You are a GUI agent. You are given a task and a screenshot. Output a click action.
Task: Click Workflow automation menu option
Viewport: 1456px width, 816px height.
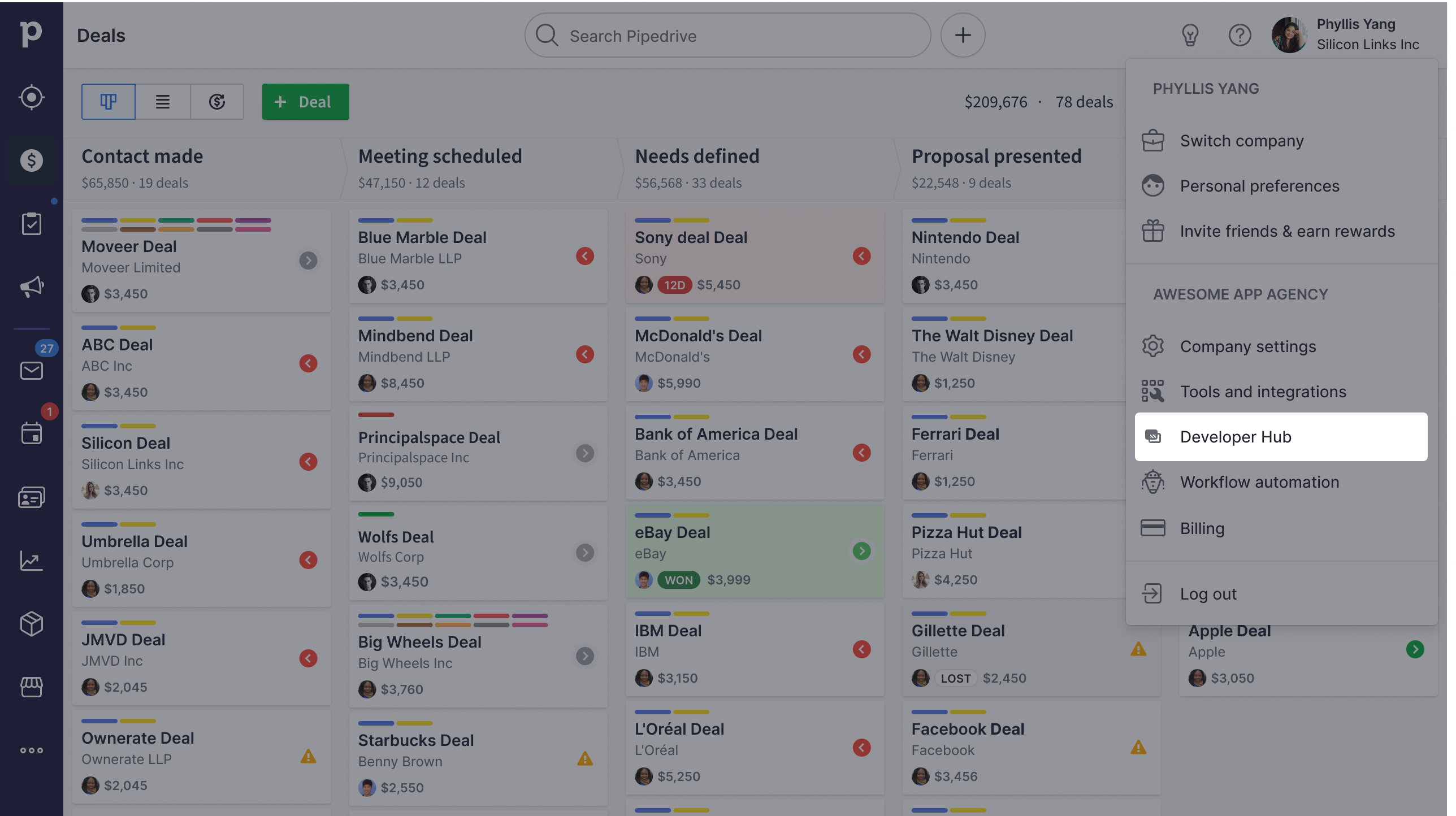click(x=1260, y=482)
